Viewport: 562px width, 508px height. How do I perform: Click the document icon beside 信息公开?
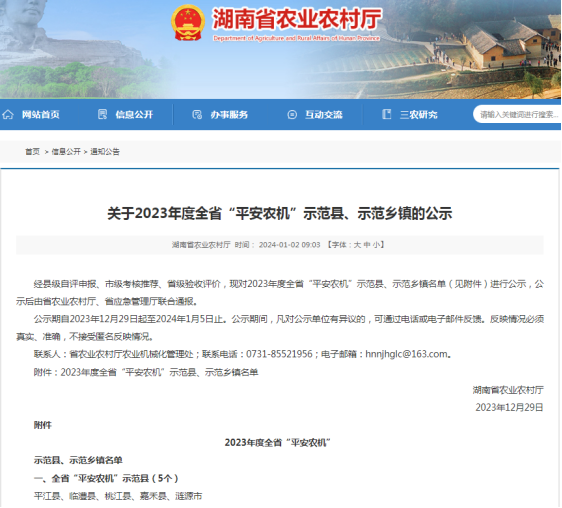(103, 114)
